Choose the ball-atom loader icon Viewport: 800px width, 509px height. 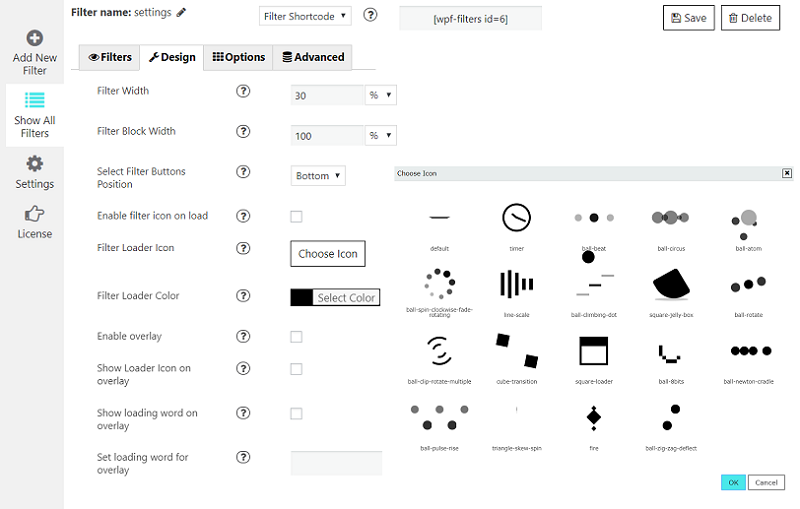(748, 220)
